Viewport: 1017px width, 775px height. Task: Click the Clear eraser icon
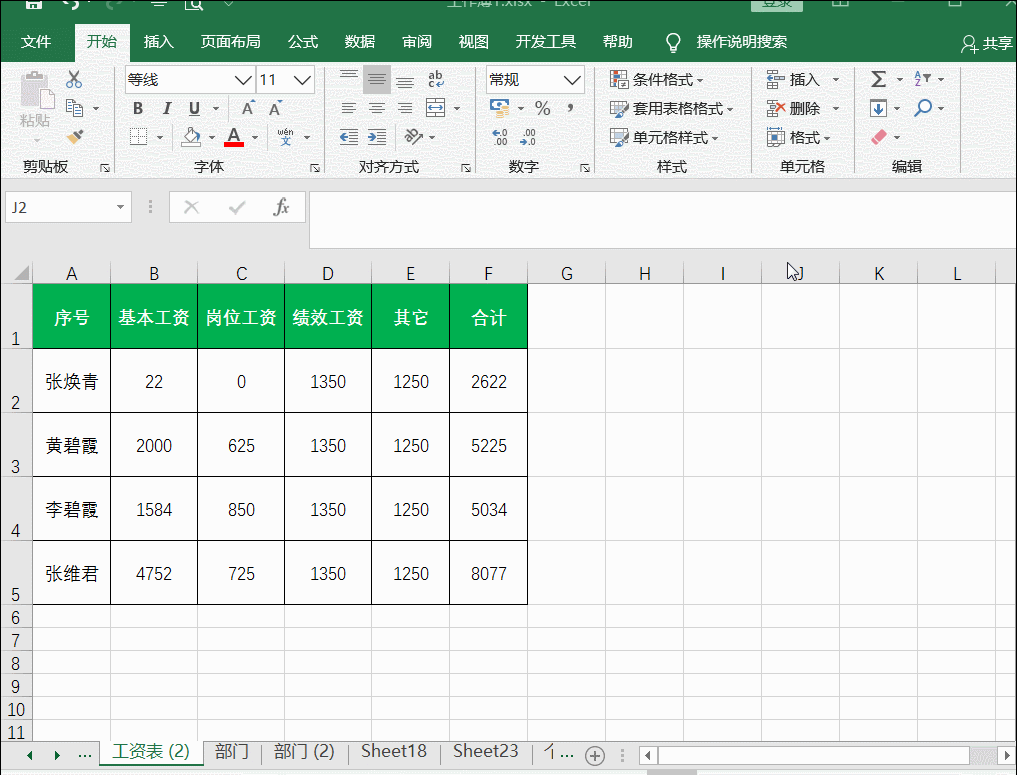click(x=878, y=137)
